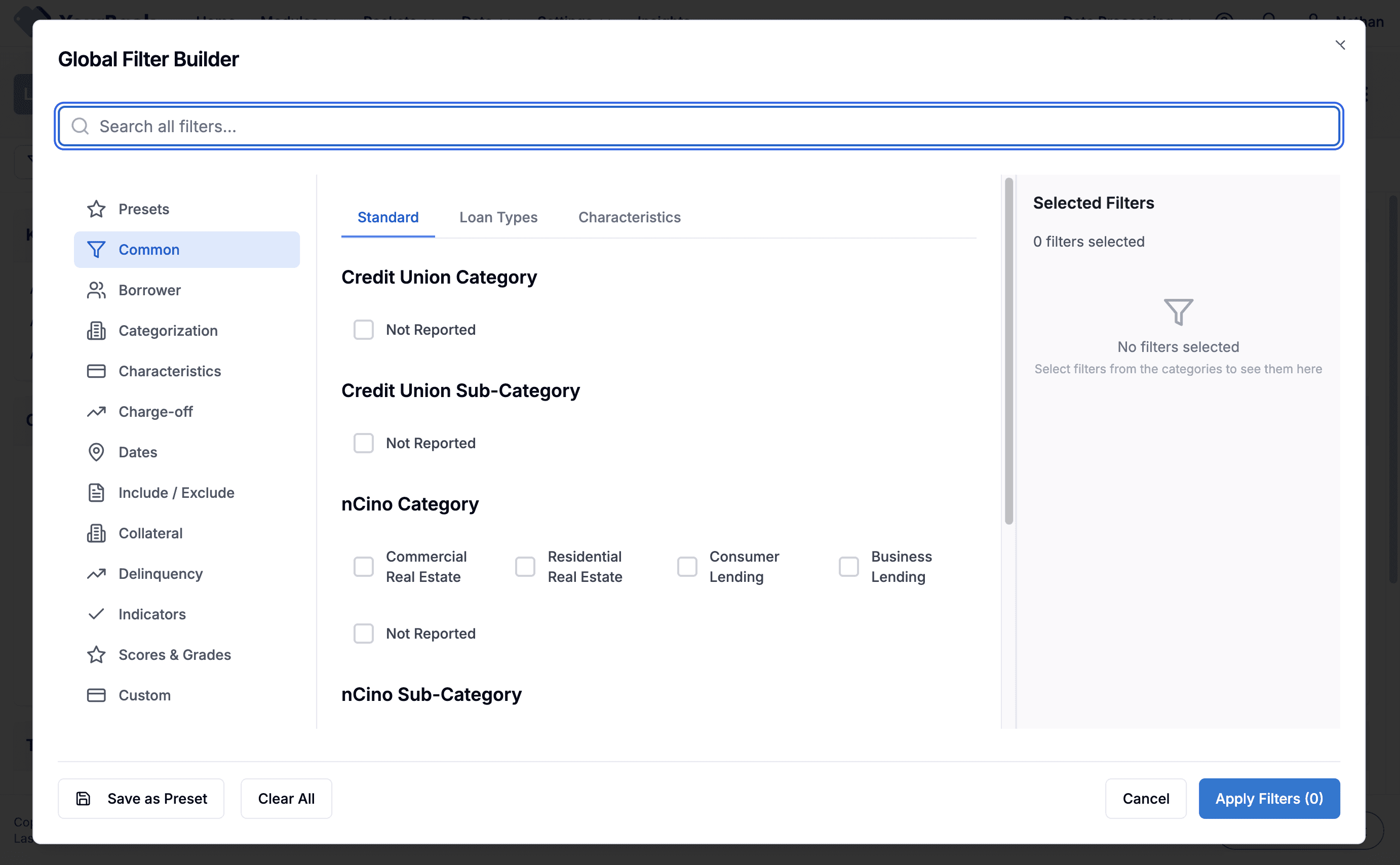The height and width of the screenshot is (865, 1400).
Task: Select the Delinquency category in the sidebar
Action: coord(160,574)
